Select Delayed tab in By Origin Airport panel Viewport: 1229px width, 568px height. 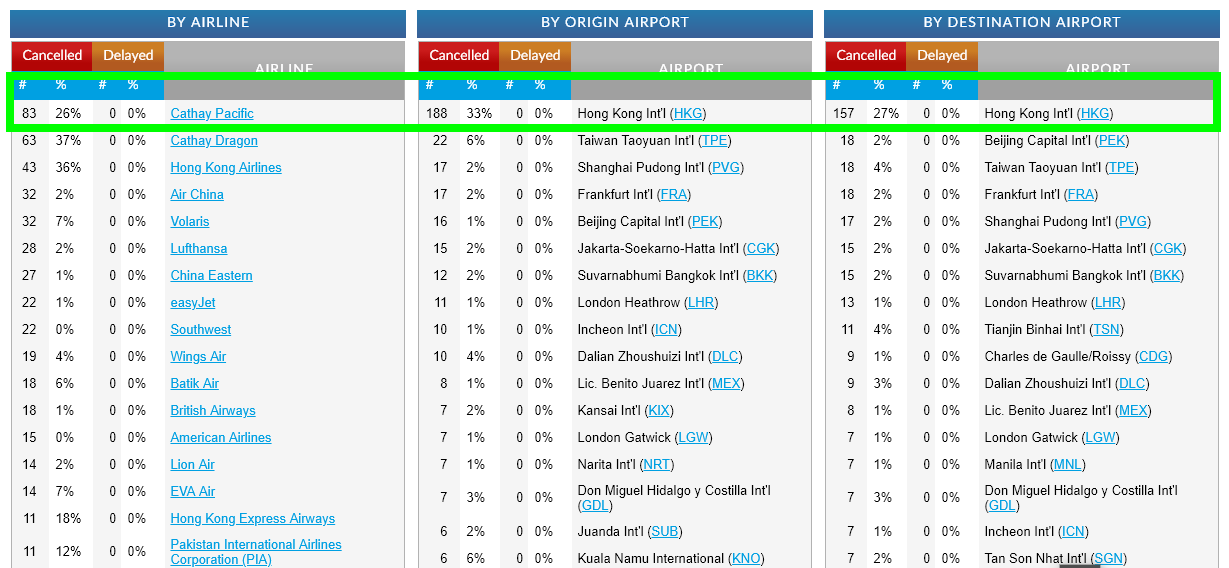pyautogui.click(x=535, y=56)
